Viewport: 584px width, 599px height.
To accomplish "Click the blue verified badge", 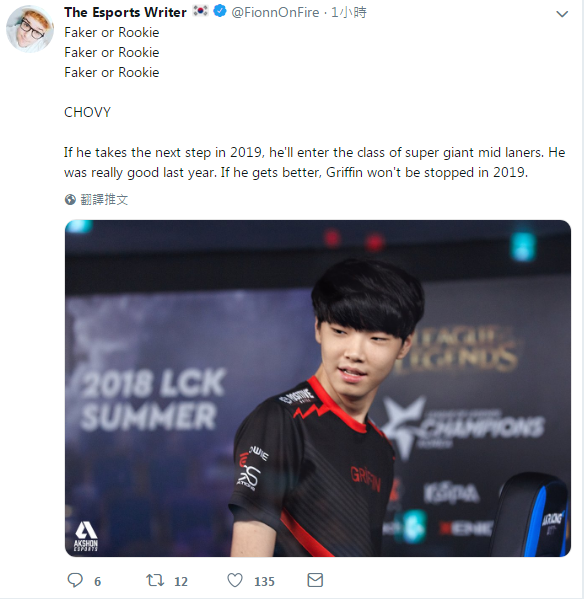I will pyautogui.click(x=220, y=11).
